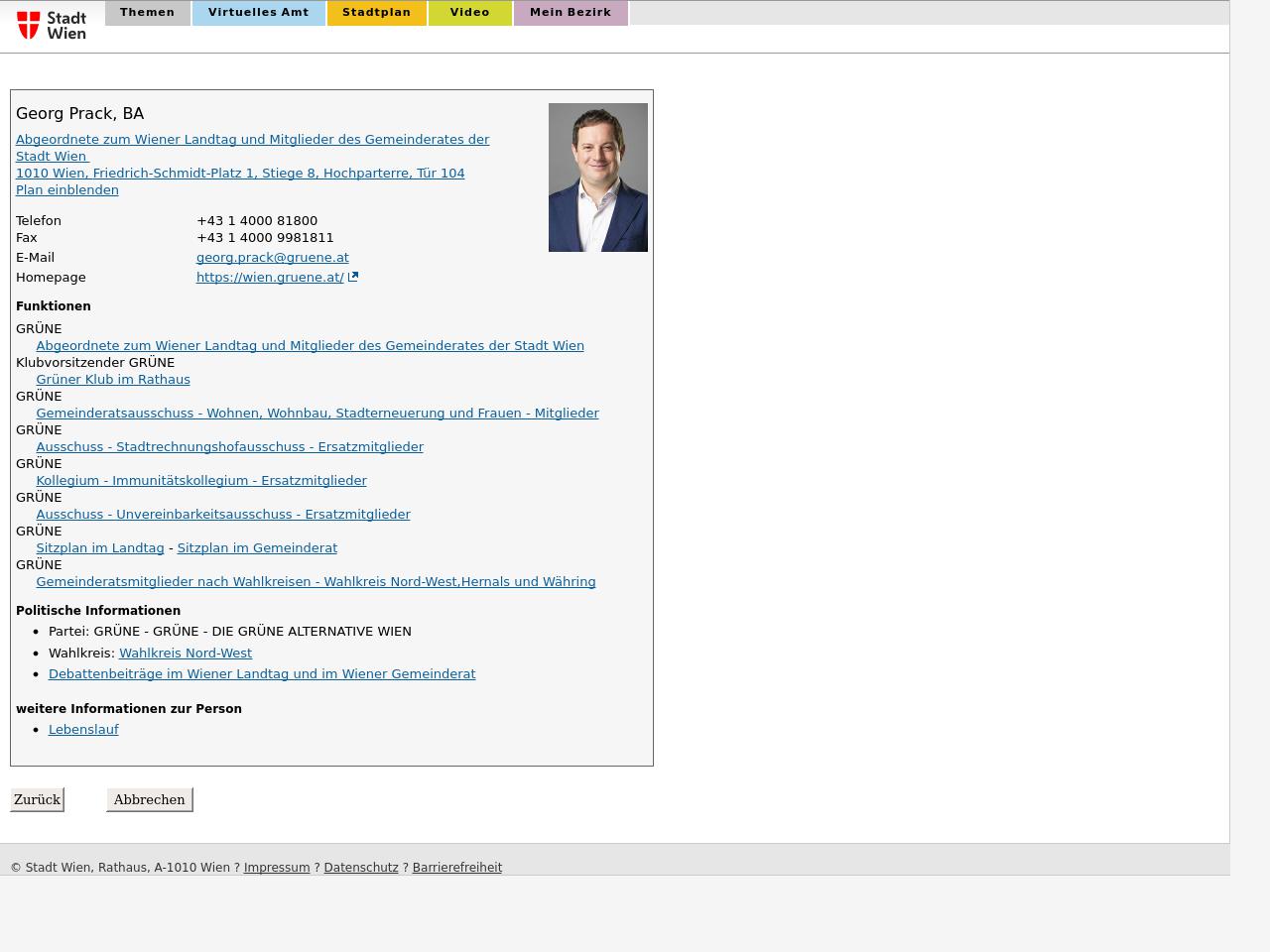The image size is (1270, 952).
Task: Click the georg.prack@gruene.at email link
Action: (272, 258)
